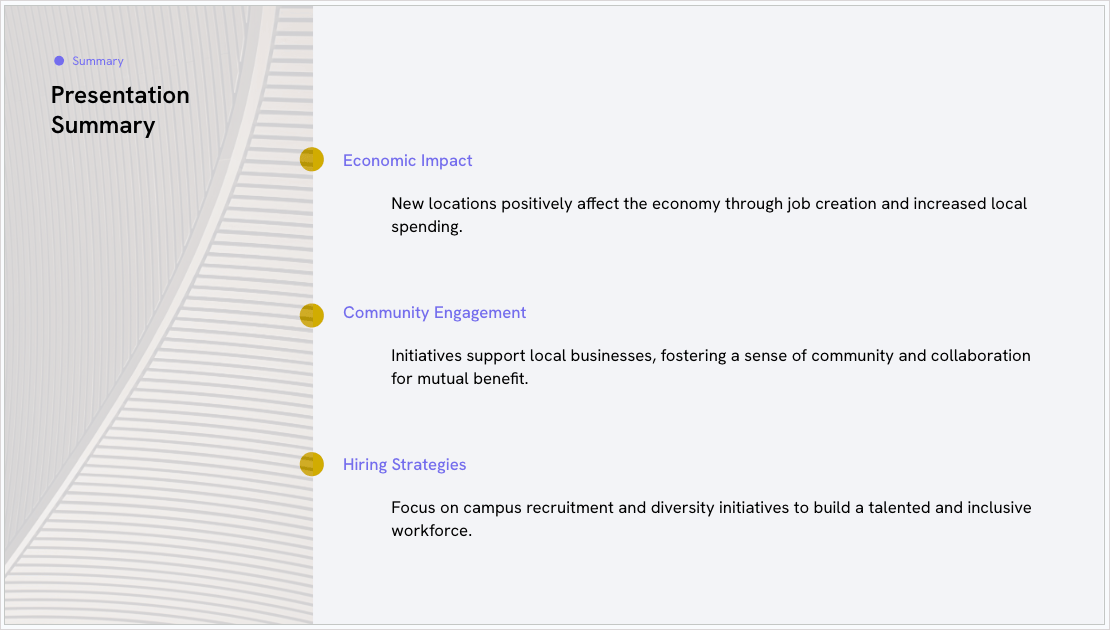The width and height of the screenshot is (1110, 630).
Task: Click the Hiring Strategies heading
Action: click(x=404, y=465)
